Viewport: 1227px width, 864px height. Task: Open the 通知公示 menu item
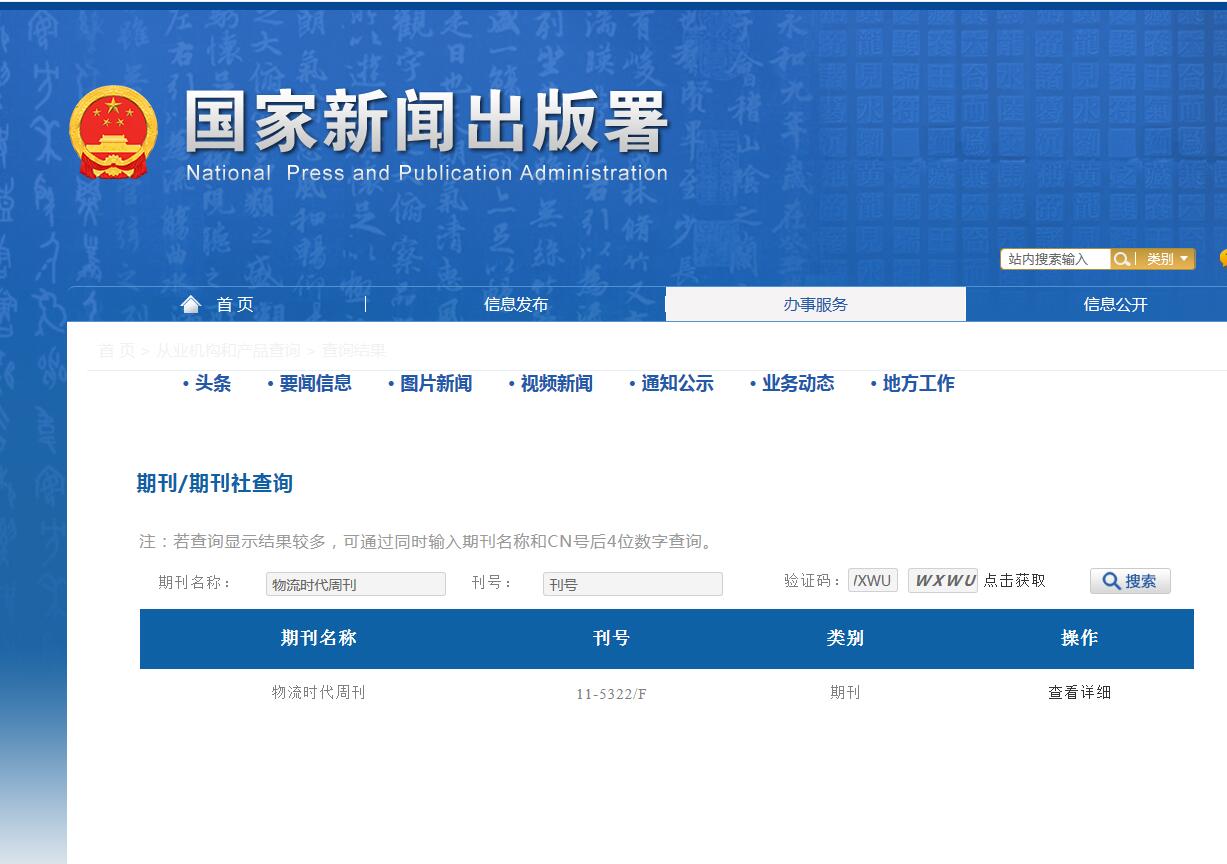coord(676,383)
